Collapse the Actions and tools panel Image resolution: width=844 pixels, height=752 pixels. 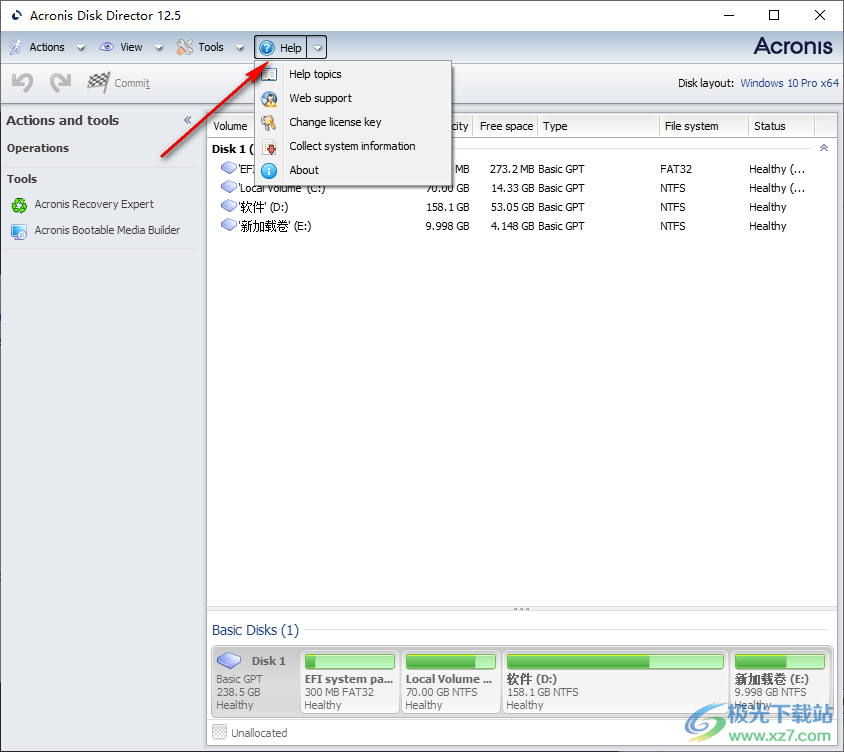(x=187, y=120)
